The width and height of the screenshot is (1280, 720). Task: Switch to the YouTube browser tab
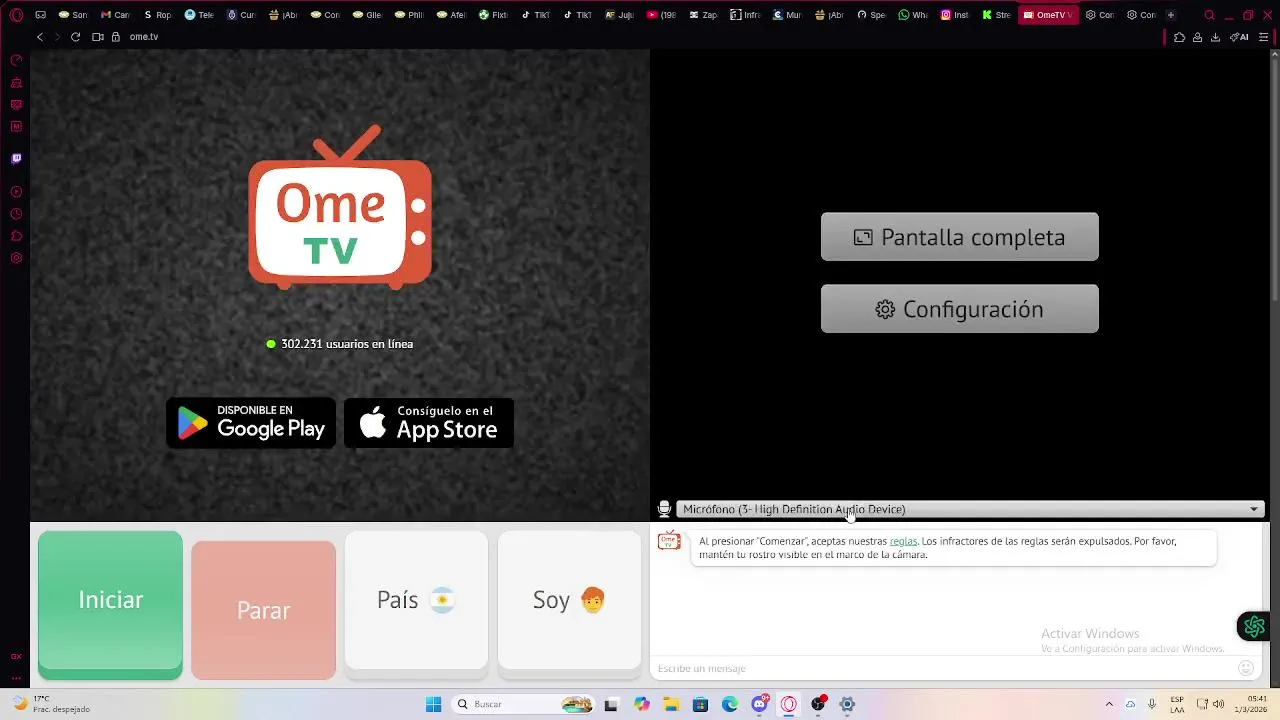pyautogui.click(x=661, y=15)
